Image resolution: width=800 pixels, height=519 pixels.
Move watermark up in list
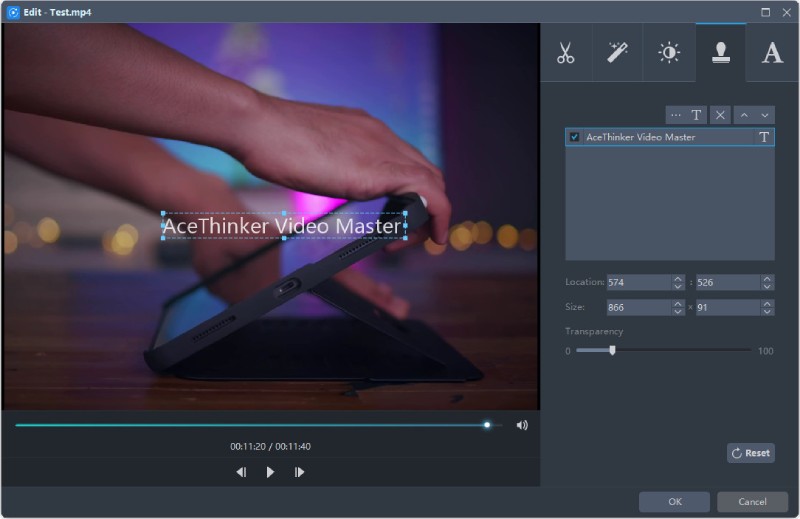tap(744, 115)
